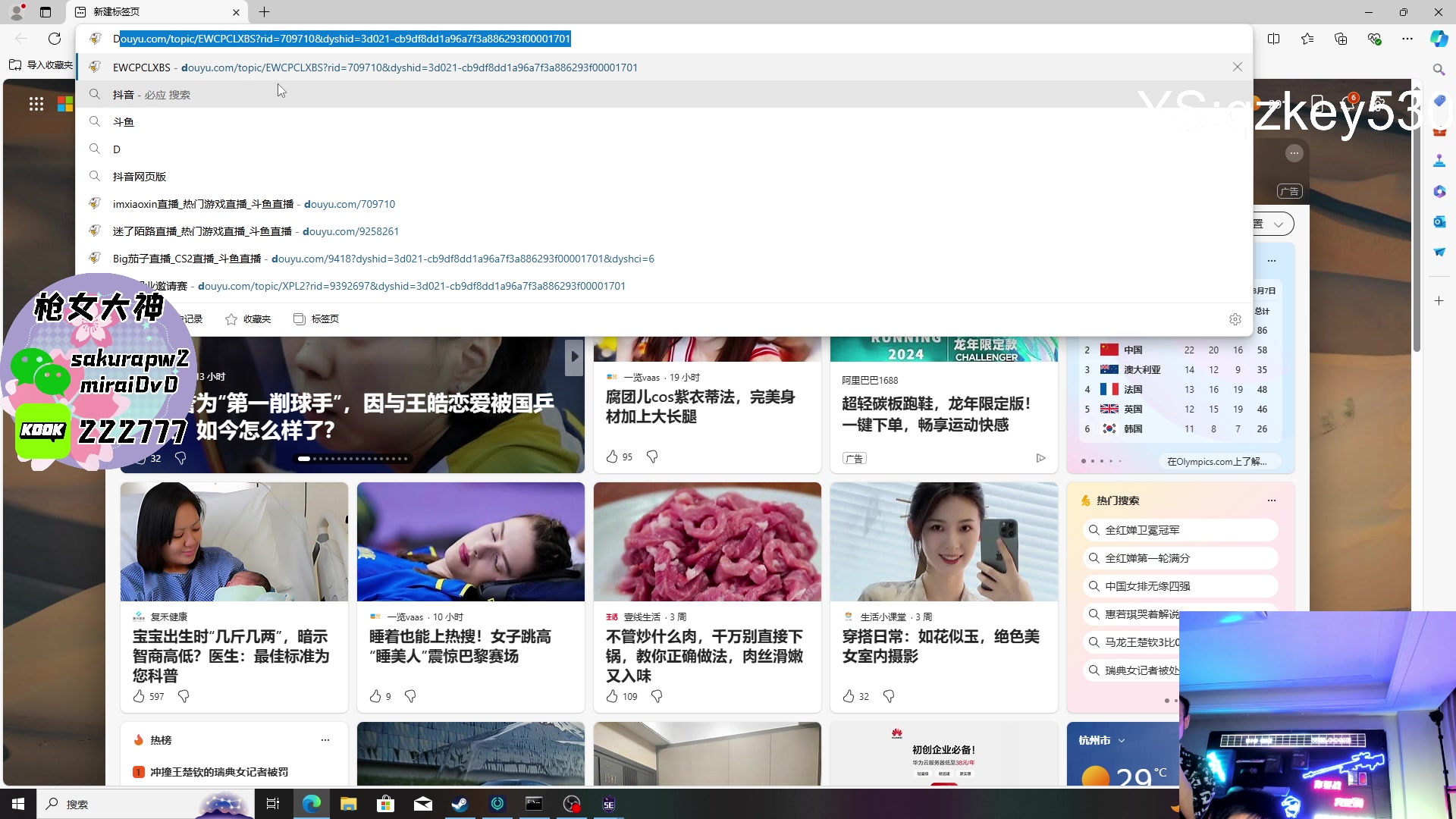Like the 腐团儿cos article with thumbs up

tap(612, 457)
